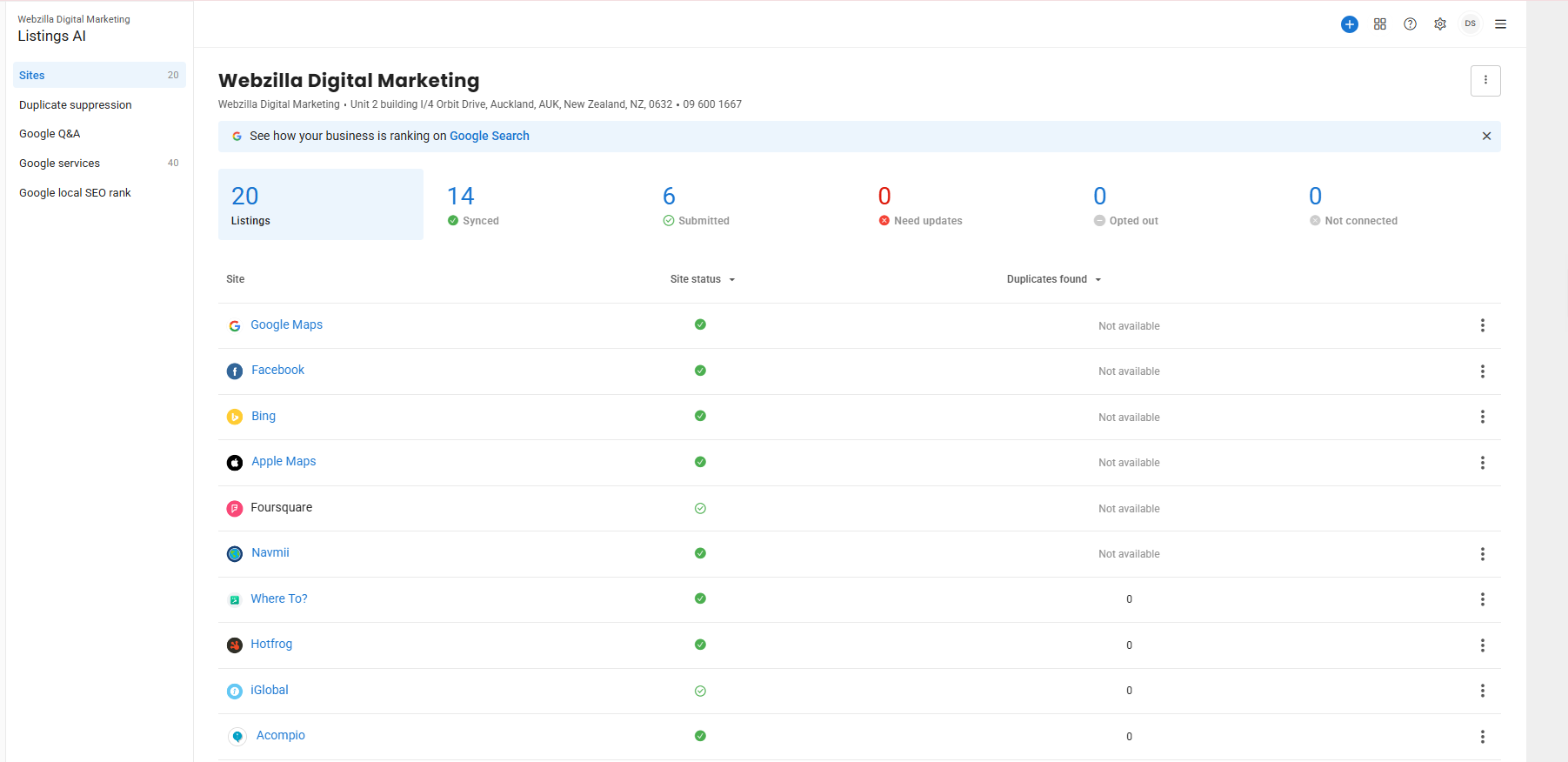This screenshot has width=1568, height=762.
Task: Open the Bing listing link
Action: (264, 416)
